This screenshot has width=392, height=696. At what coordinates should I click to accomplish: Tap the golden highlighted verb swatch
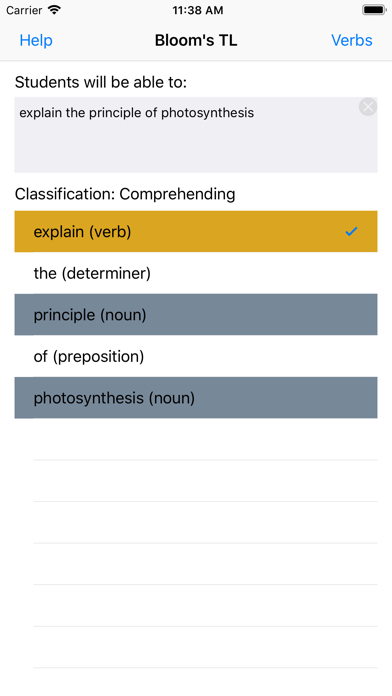click(196, 231)
